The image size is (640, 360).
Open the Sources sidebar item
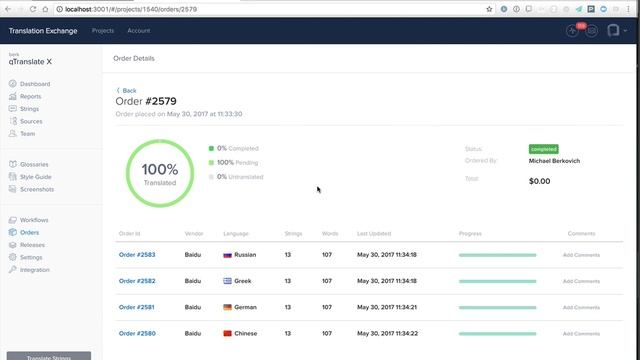pos(25,121)
